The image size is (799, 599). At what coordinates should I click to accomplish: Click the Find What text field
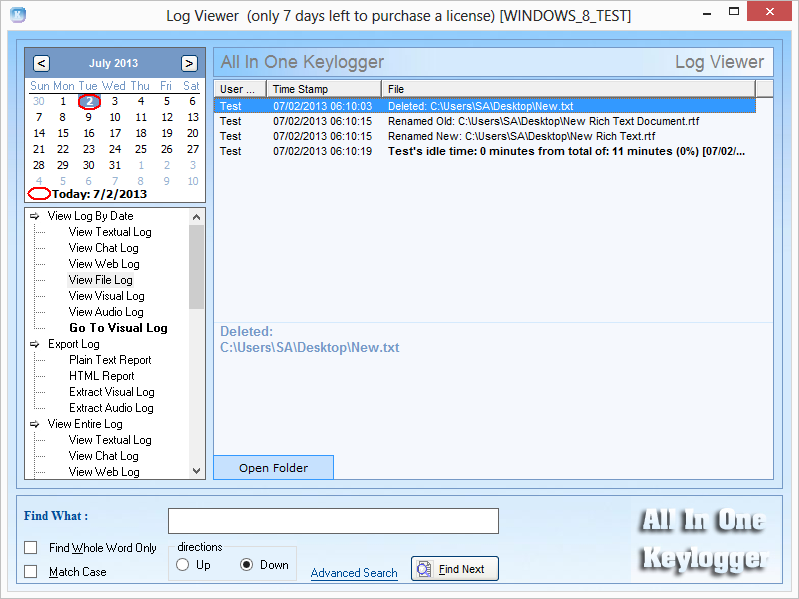(x=333, y=521)
